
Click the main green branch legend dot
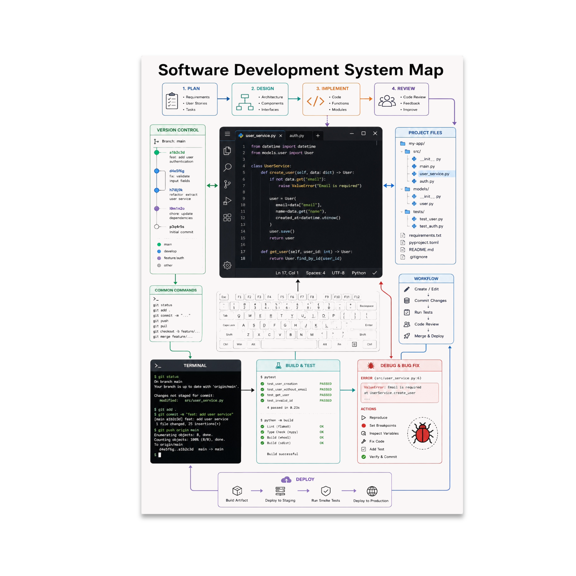(x=159, y=244)
